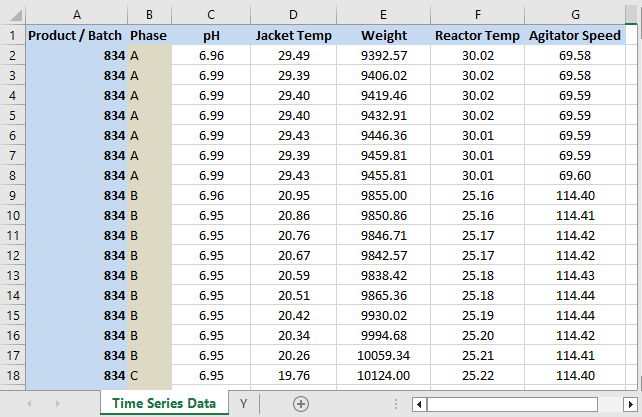Click the Reactor Temp value 25.22

pos(477,375)
